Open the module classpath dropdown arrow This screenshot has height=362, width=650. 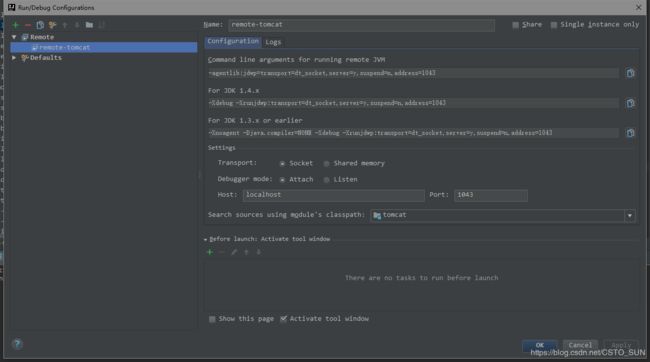pos(630,216)
